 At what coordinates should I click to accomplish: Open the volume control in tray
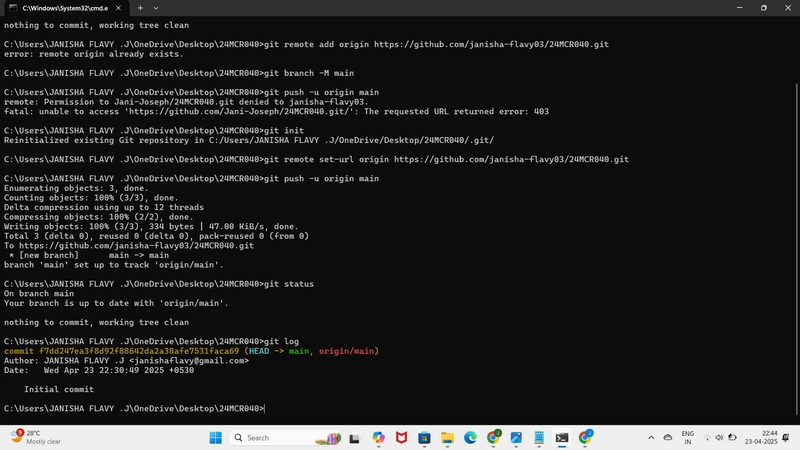(x=719, y=438)
